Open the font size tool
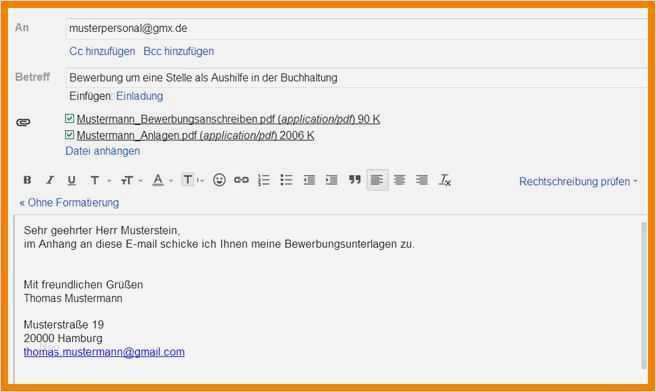 tap(126, 180)
